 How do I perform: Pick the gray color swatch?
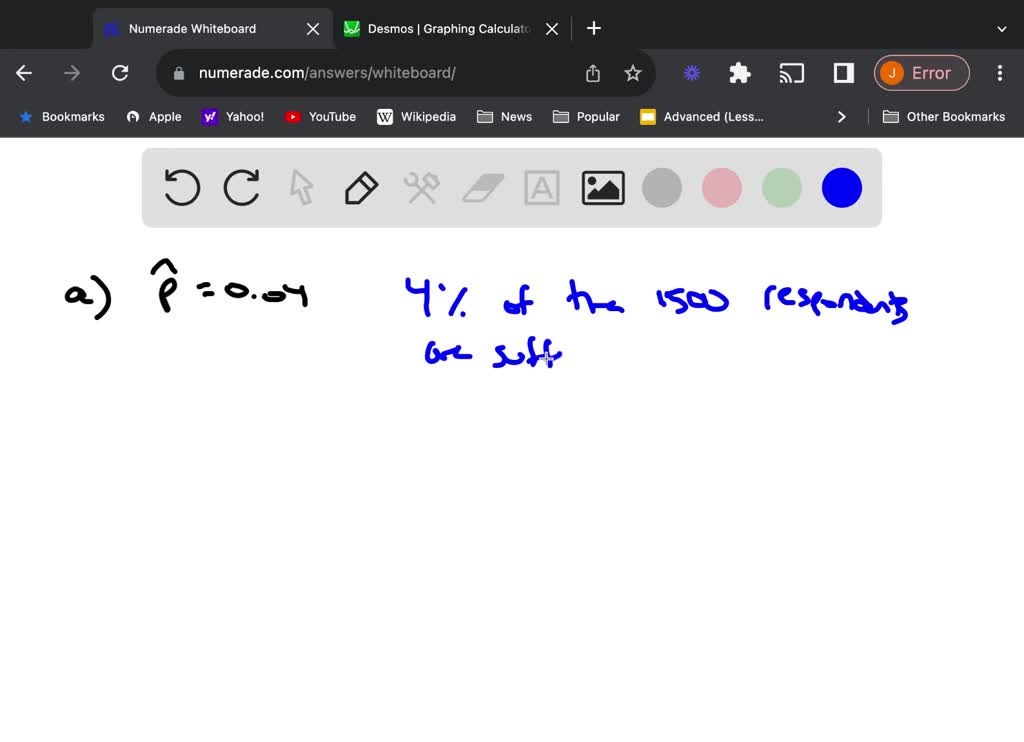point(662,188)
